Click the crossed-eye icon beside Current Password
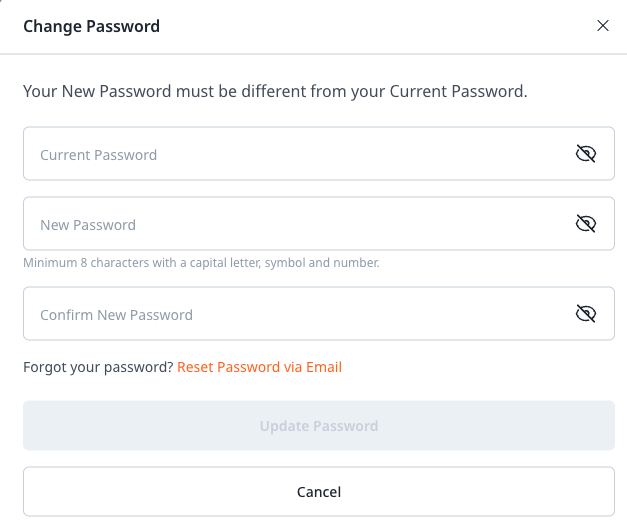 (586, 154)
